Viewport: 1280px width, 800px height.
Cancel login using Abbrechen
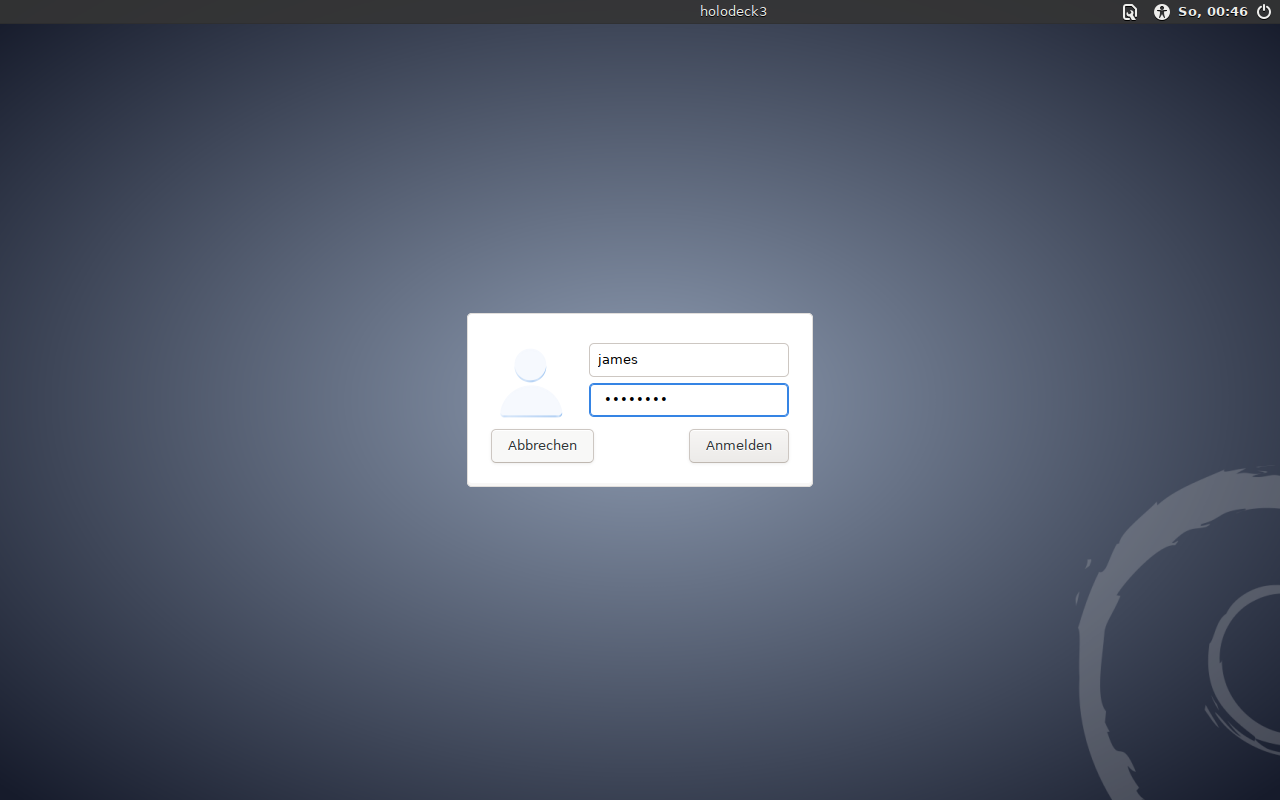[542, 446]
